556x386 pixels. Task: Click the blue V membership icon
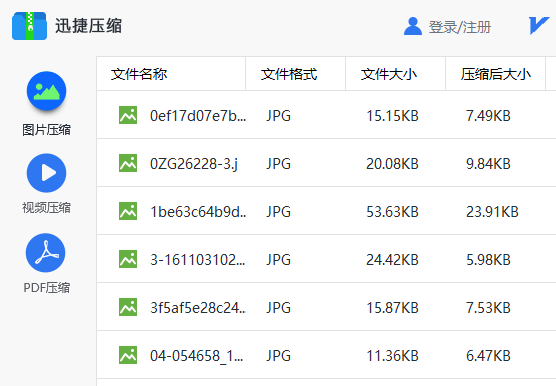tap(539, 26)
